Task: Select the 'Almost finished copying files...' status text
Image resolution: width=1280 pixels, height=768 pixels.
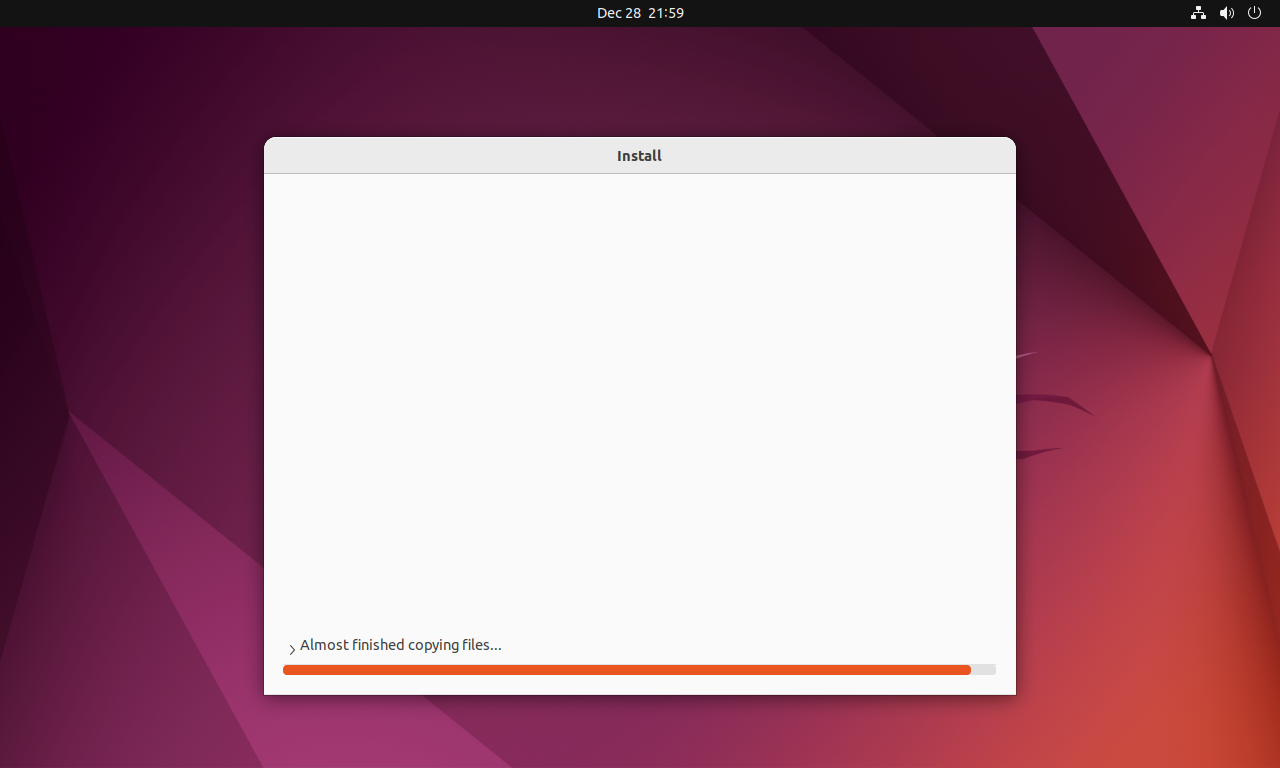Action: point(401,645)
